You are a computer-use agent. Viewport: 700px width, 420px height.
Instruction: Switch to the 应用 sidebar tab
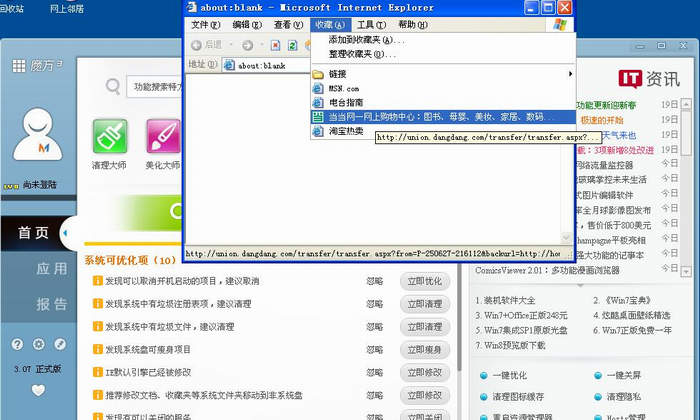tap(52, 268)
